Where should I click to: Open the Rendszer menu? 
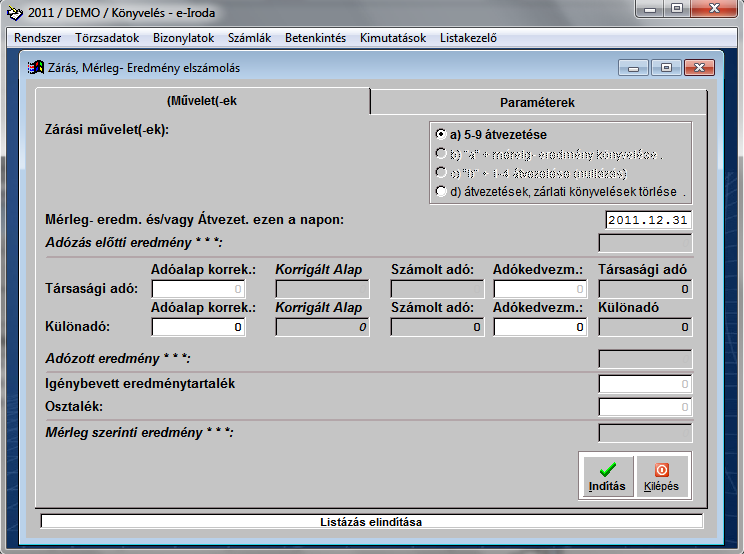[x=38, y=38]
